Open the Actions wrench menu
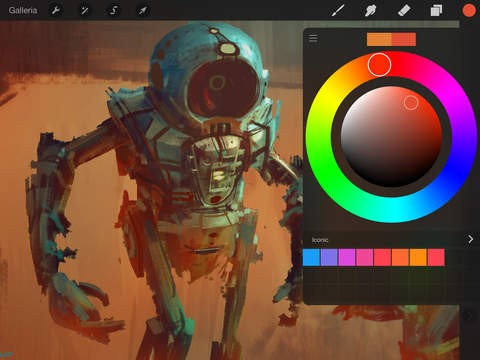The width and height of the screenshot is (480, 360). (x=56, y=10)
